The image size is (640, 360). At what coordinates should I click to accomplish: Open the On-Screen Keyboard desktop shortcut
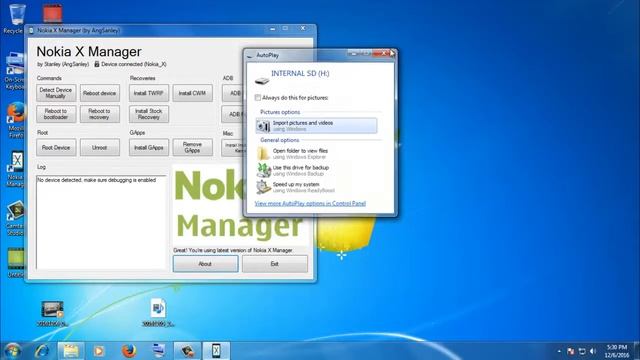coord(16,71)
